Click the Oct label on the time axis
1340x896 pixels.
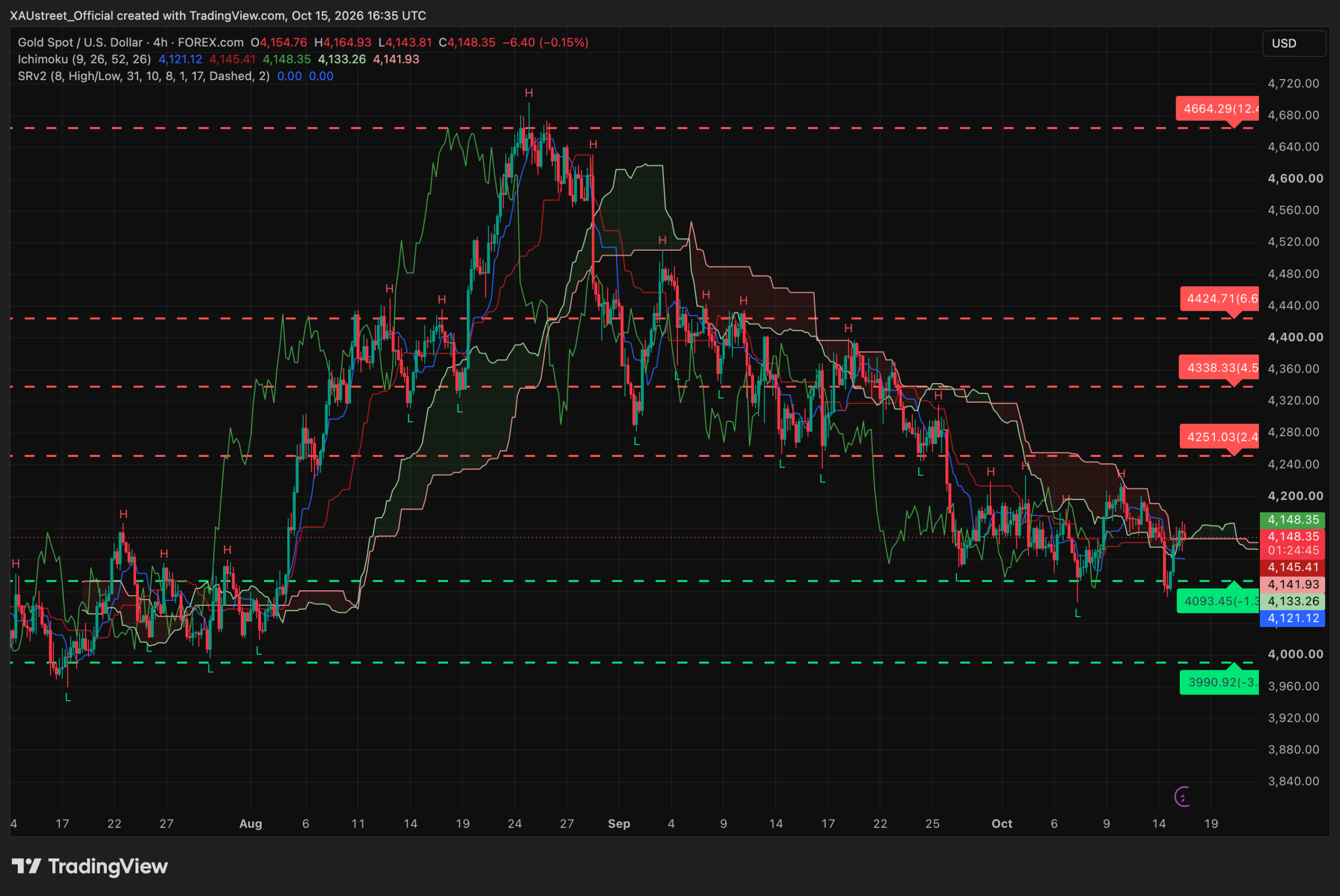pyautogui.click(x=1002, y=824)
